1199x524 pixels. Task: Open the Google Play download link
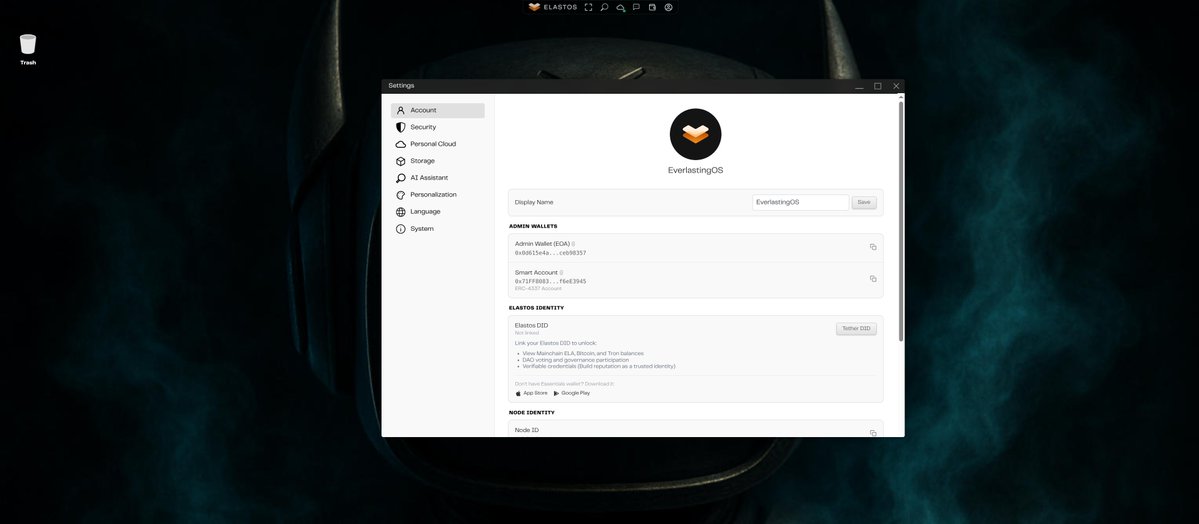pyautogui.click(x=571, y=393)
